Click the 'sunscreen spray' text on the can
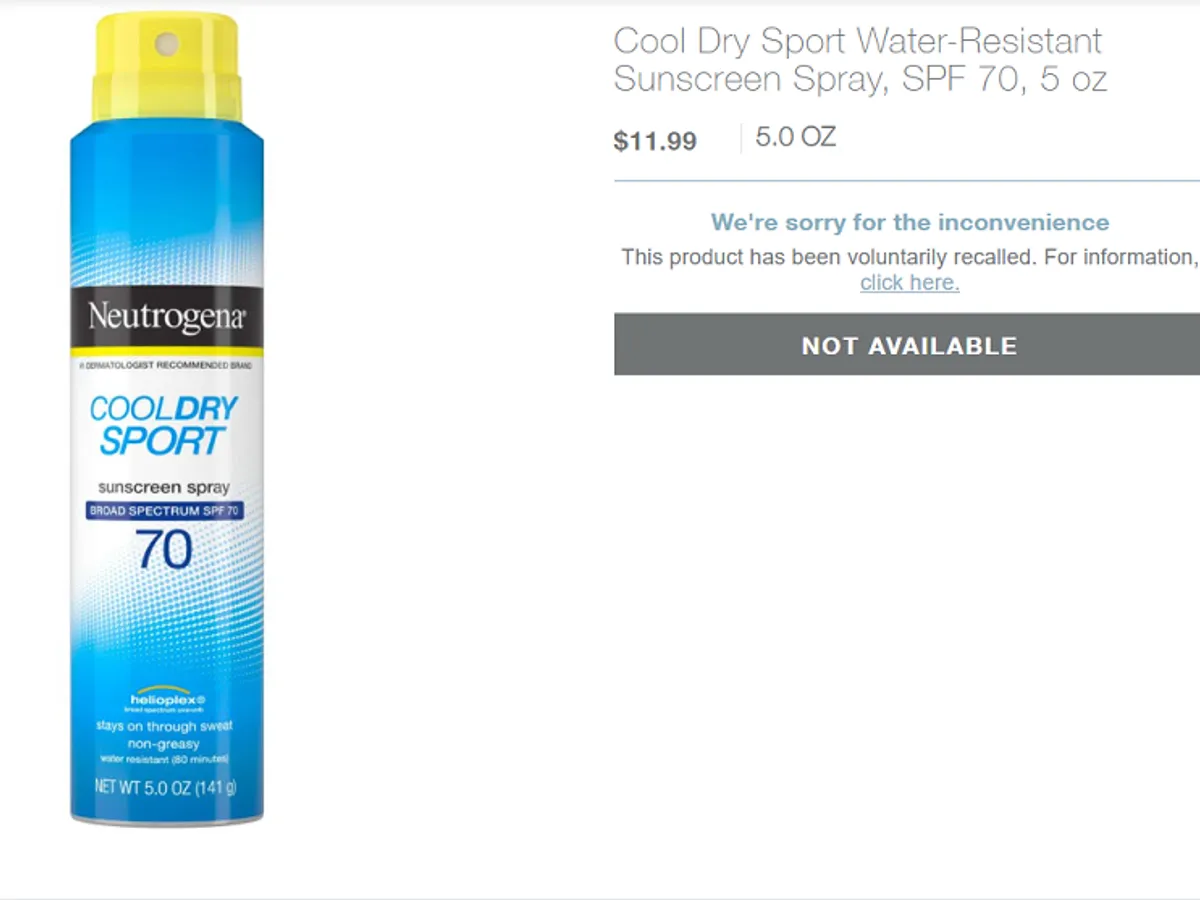 point(164,488)
